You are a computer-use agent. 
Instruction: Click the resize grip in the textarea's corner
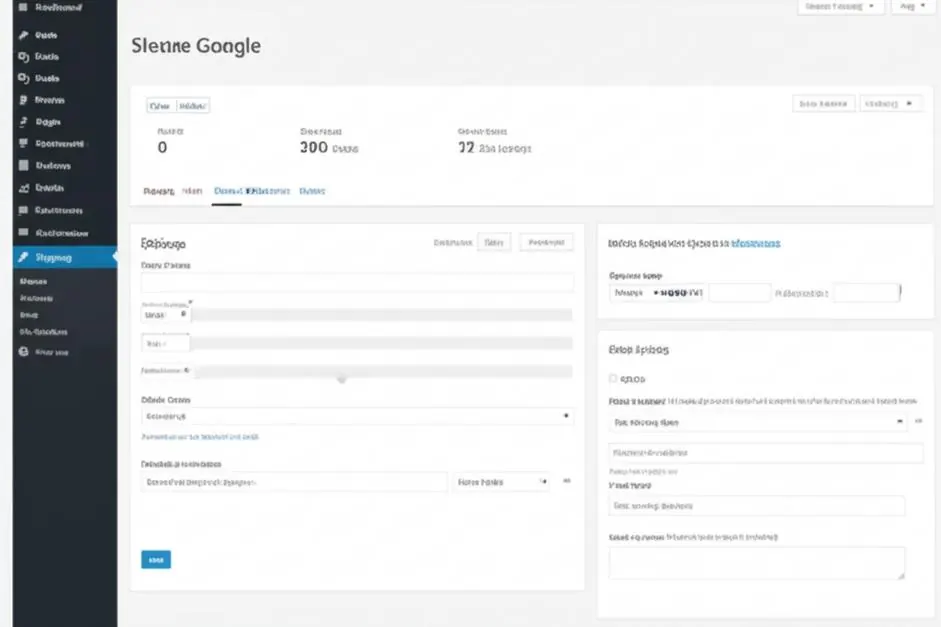900,575
